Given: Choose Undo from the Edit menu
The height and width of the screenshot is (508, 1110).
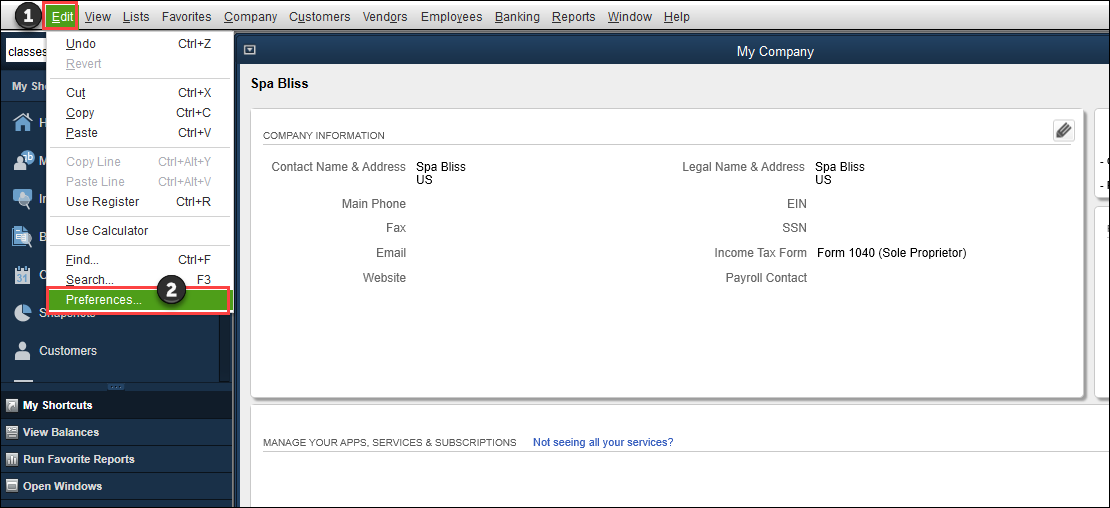Looking at the screenshot, I should (139, 44).
